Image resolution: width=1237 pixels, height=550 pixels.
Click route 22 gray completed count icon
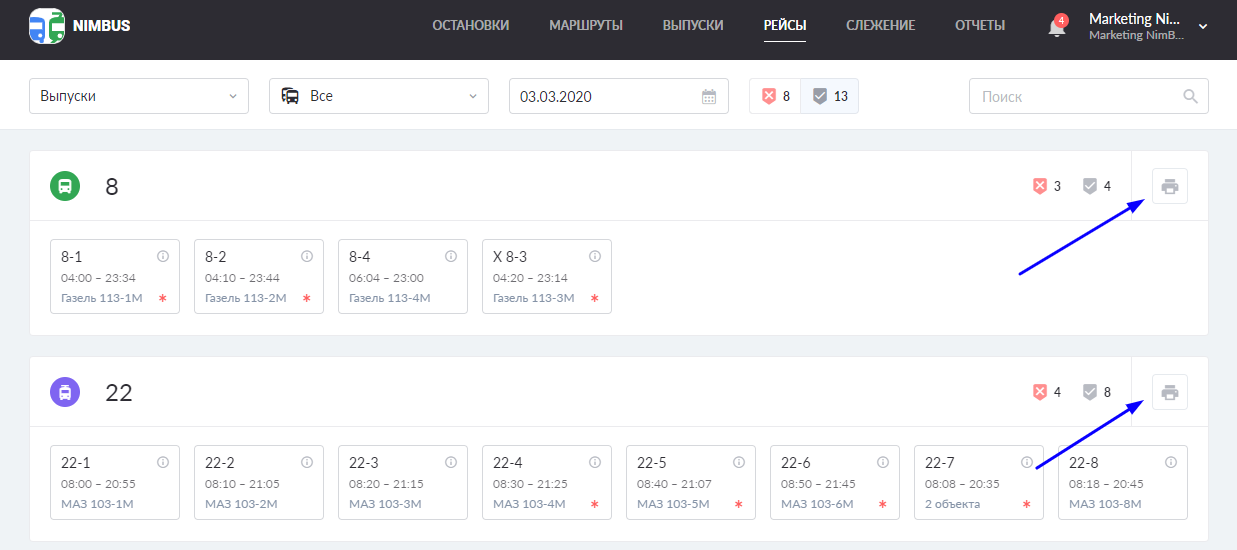[x=1090, y=392]
